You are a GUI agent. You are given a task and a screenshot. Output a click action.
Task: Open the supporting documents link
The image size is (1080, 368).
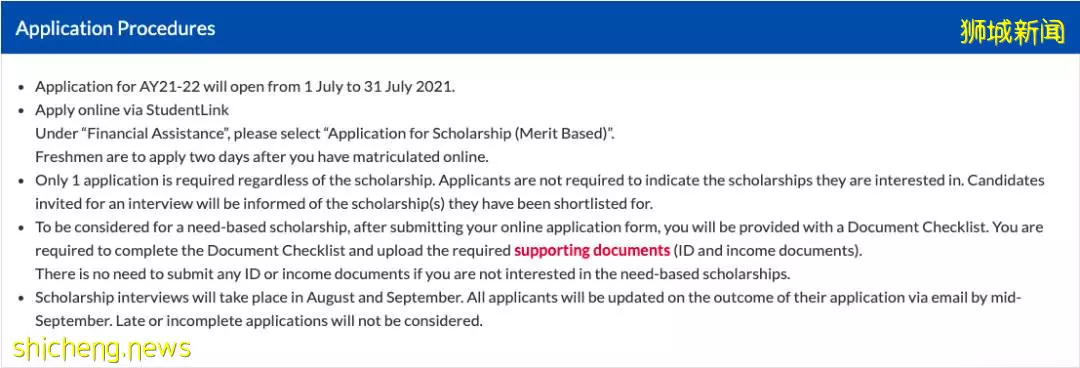[592, 250]
